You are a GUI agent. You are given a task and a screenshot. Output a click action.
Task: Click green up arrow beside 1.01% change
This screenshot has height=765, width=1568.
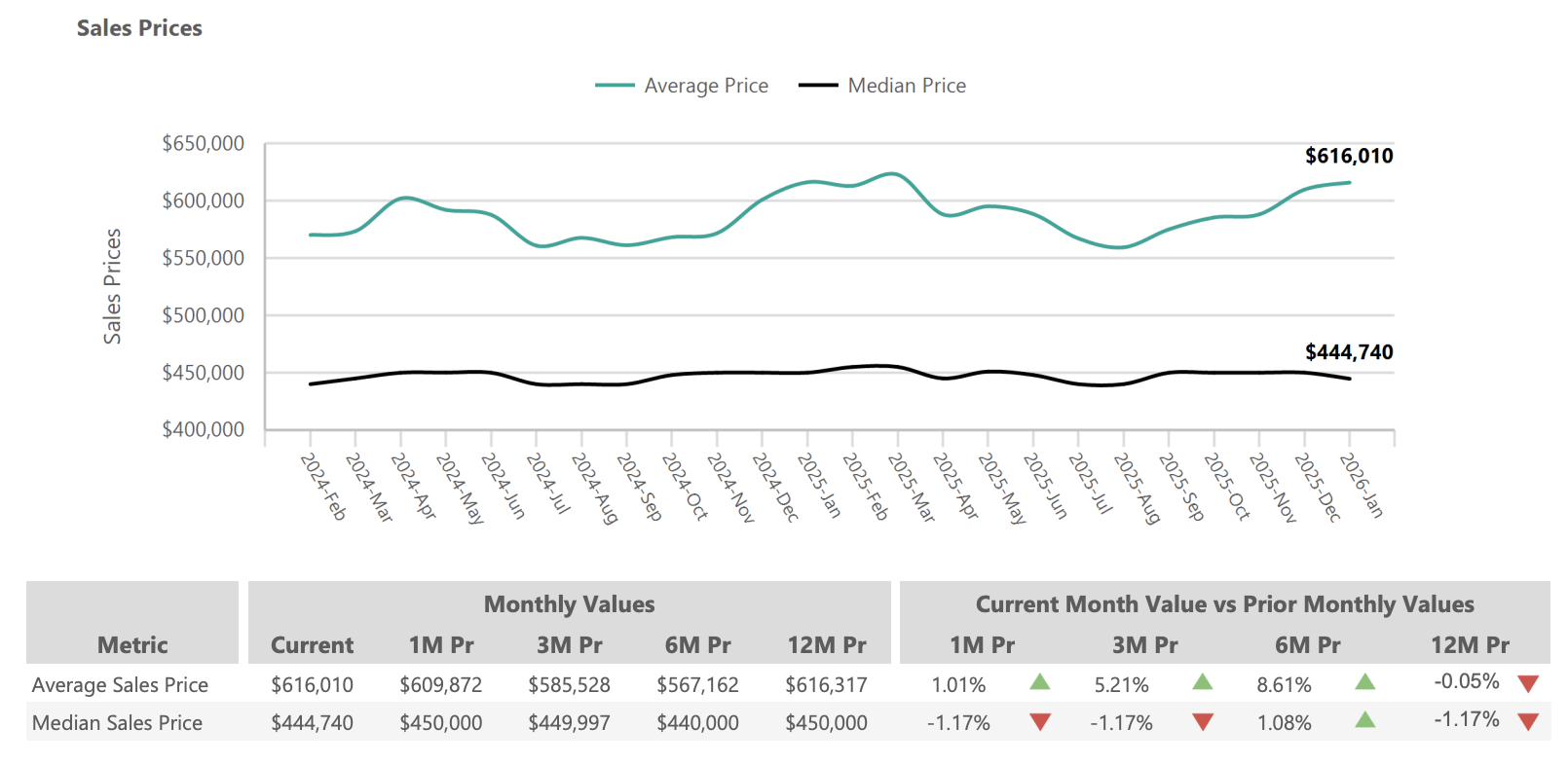[x=1039, y=682]
